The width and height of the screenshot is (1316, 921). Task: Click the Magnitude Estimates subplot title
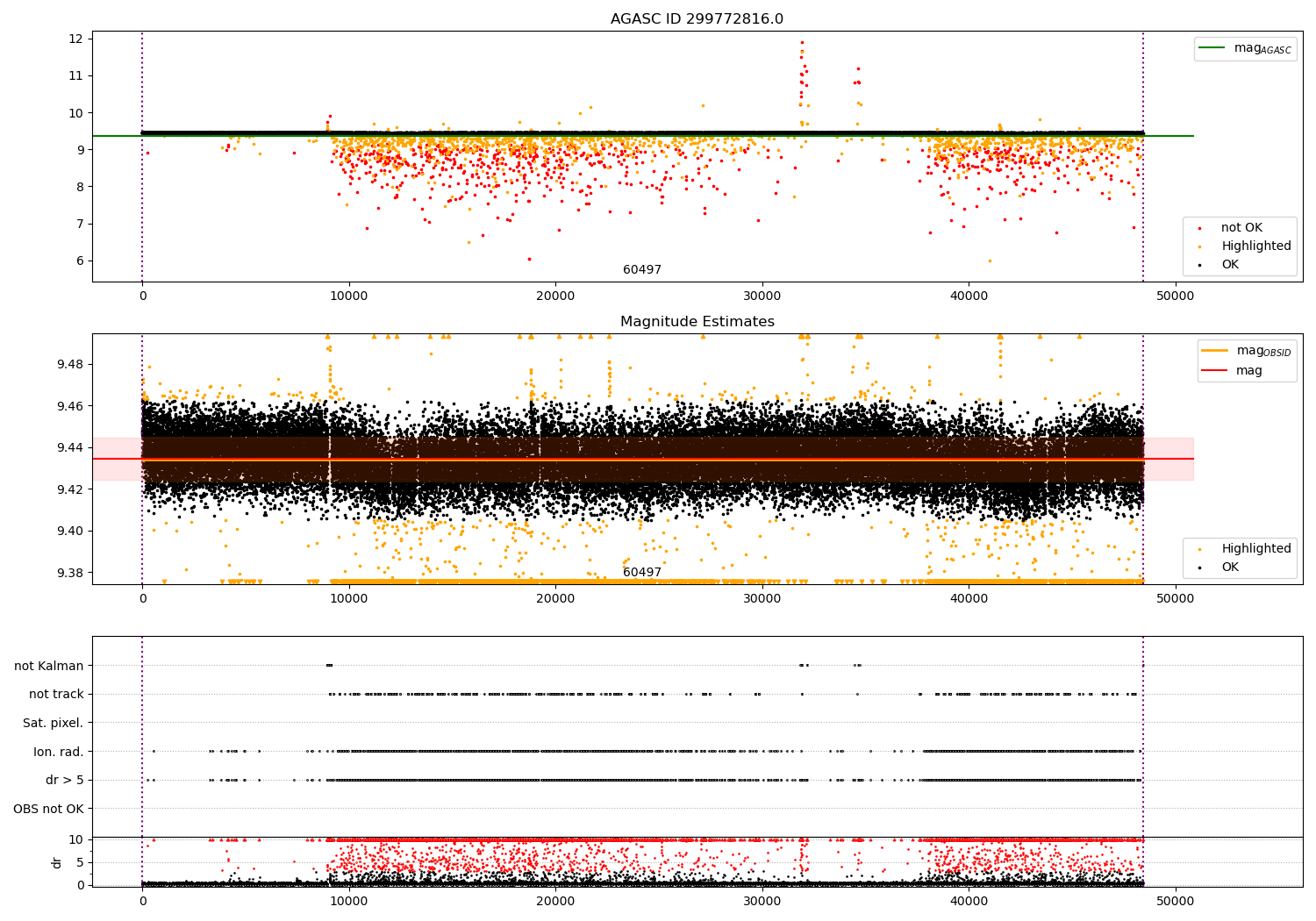697,322
